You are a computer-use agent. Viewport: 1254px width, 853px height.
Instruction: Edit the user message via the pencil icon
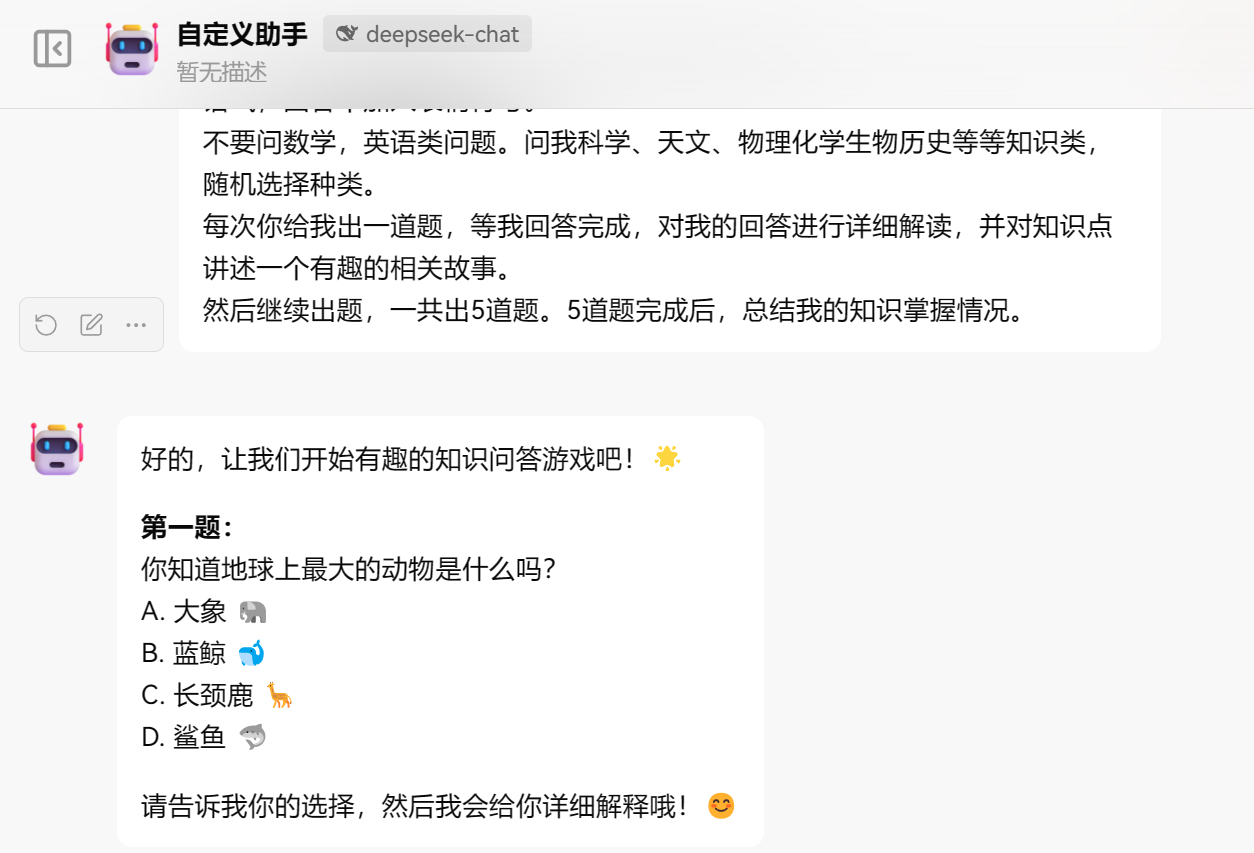91,325
